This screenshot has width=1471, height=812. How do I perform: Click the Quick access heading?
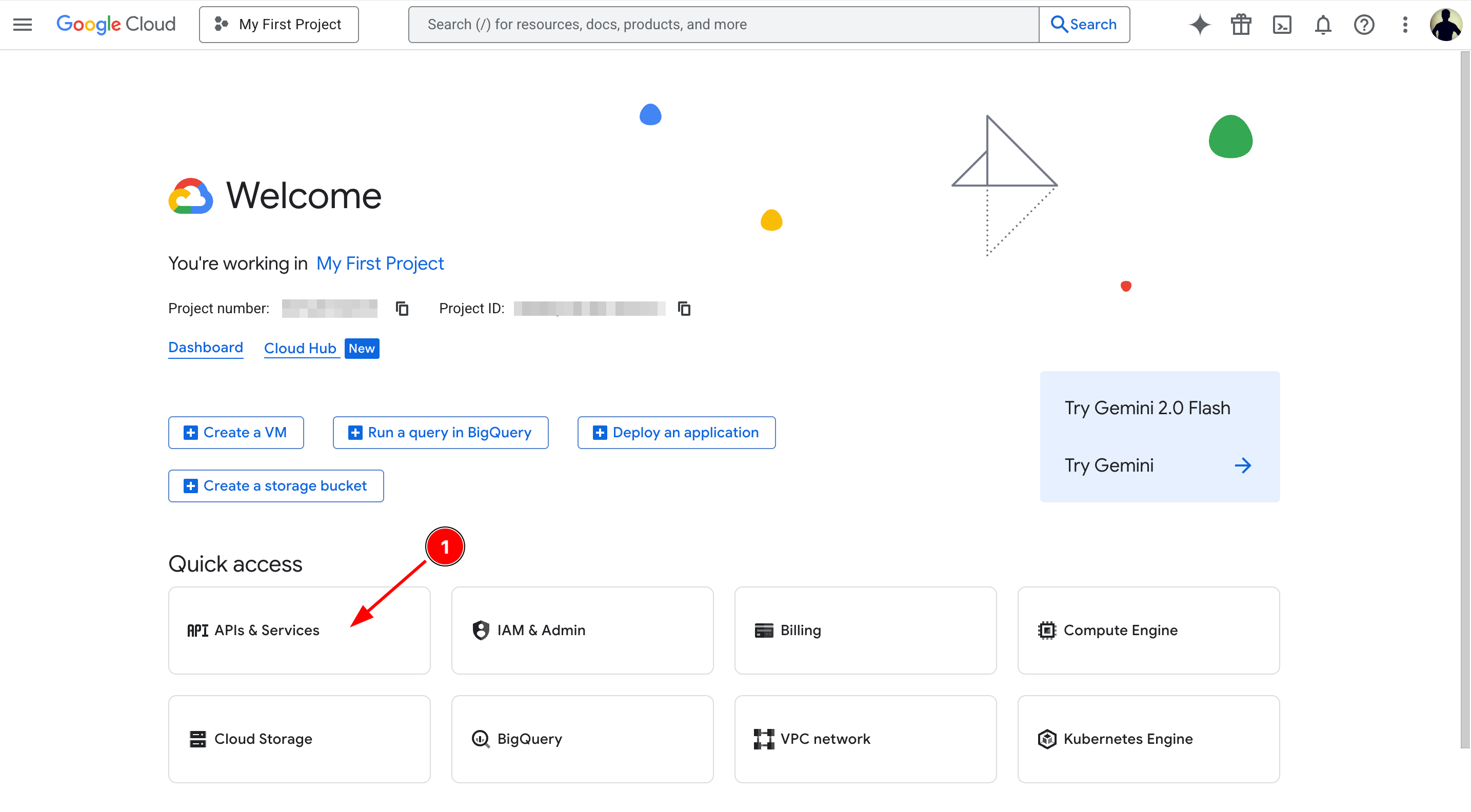pos(235,564)
